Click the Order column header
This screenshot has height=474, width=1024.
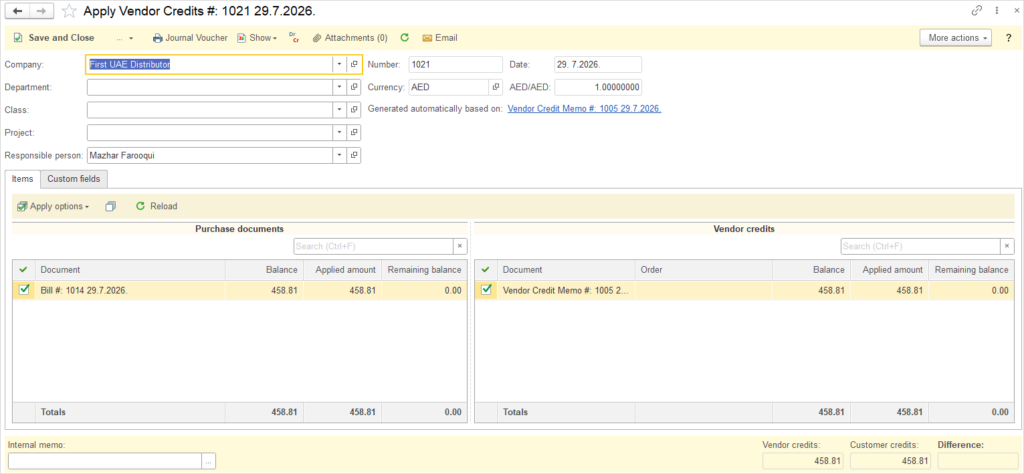pos(703,270)
